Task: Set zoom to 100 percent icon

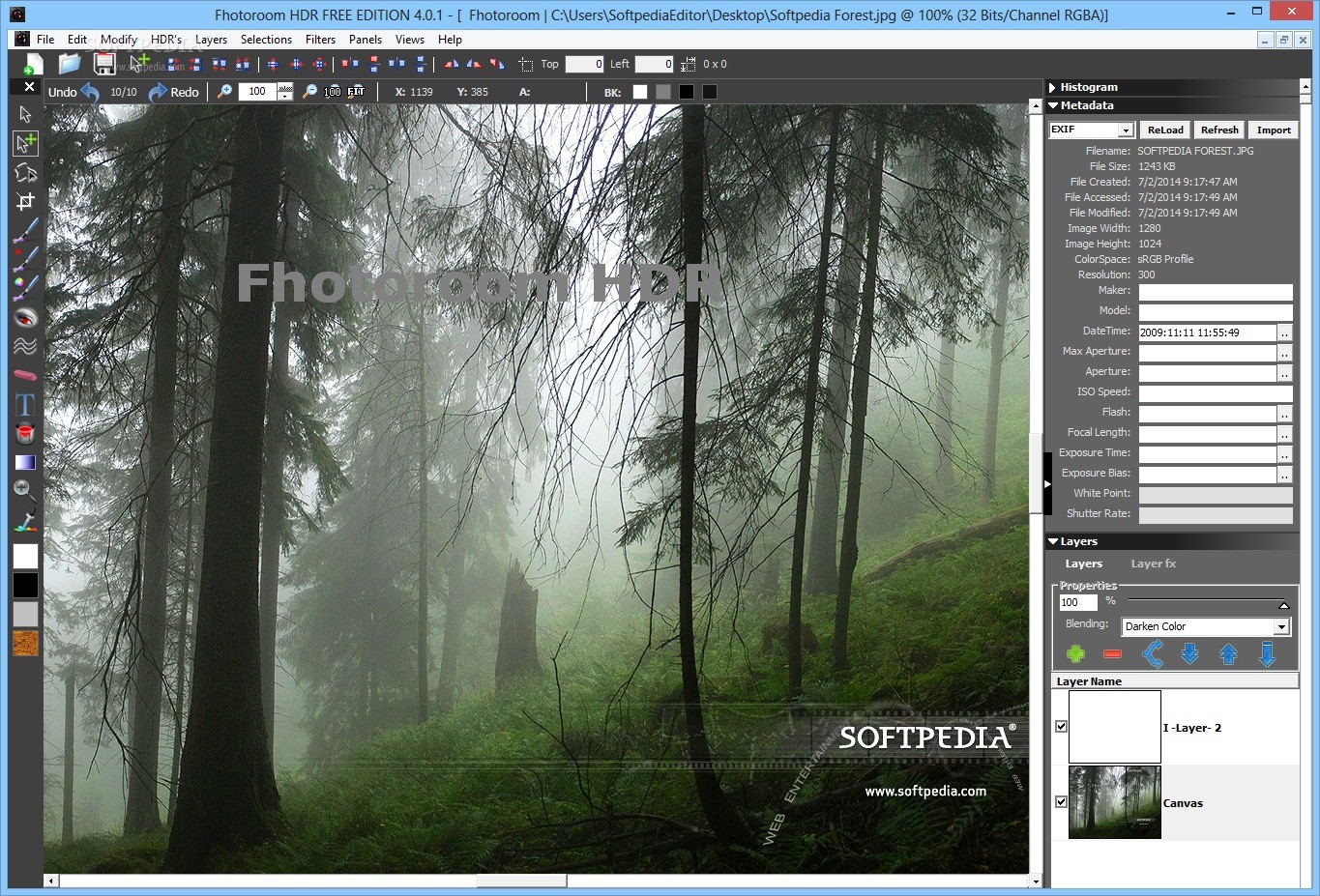Action: click(333, 92)
